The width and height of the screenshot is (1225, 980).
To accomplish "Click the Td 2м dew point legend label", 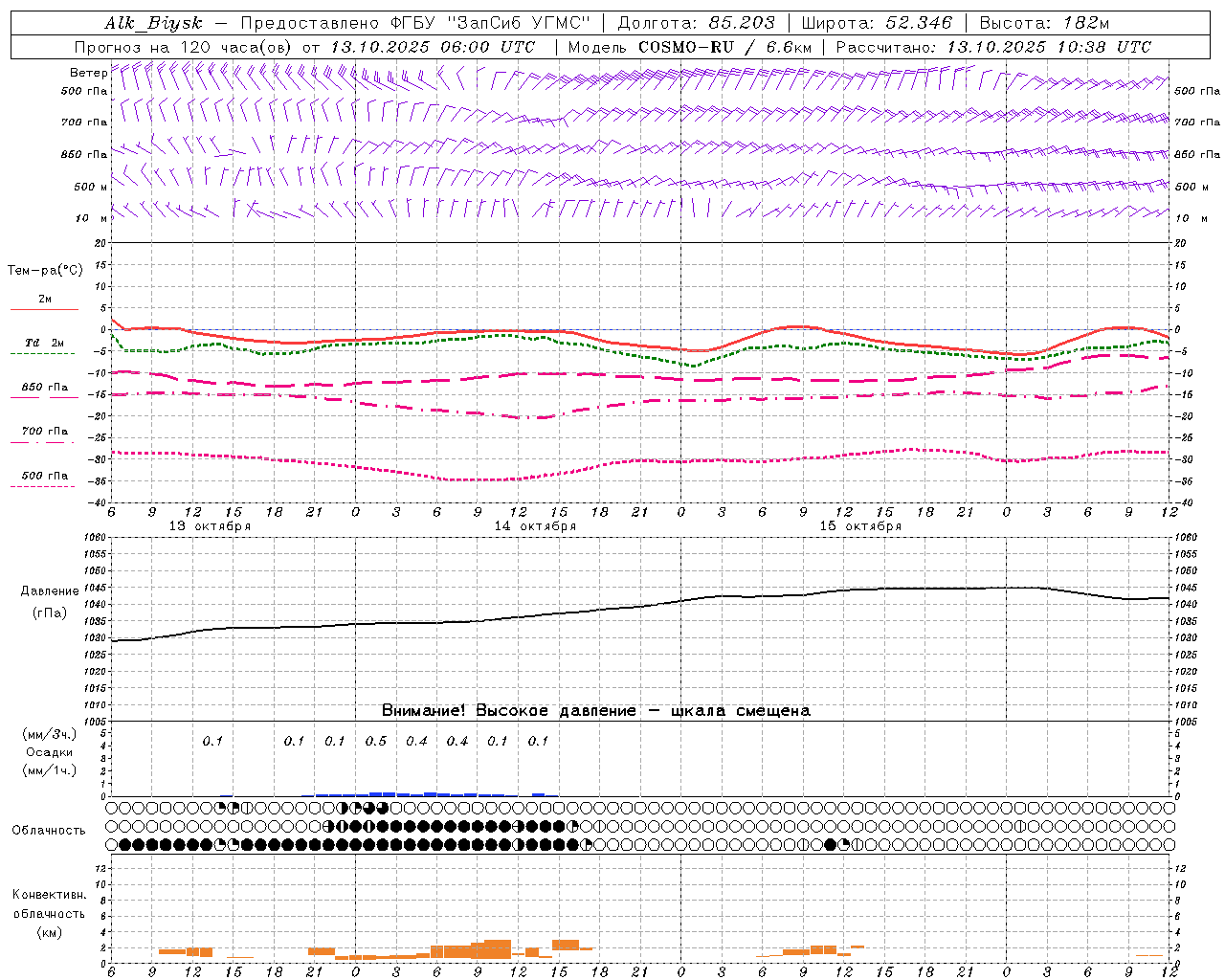I will click(x=45, y=343).
